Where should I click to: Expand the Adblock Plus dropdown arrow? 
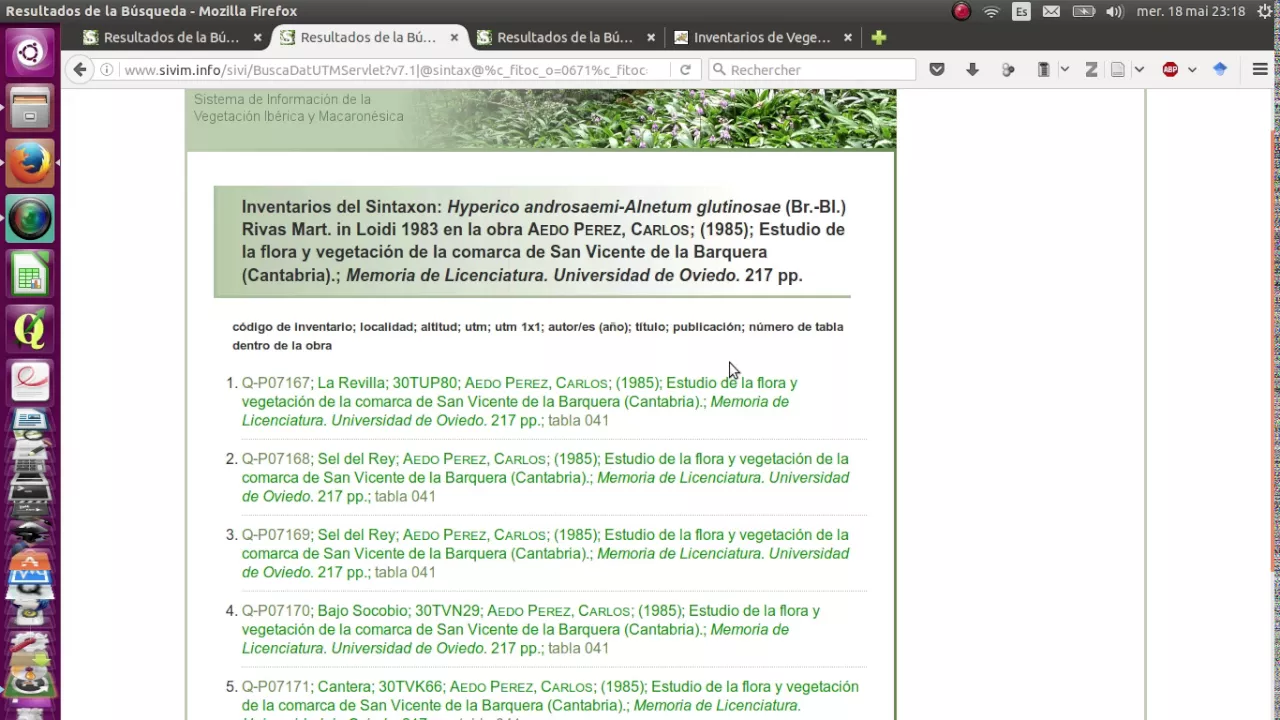pyautogui.click(x=1192, y=70)
